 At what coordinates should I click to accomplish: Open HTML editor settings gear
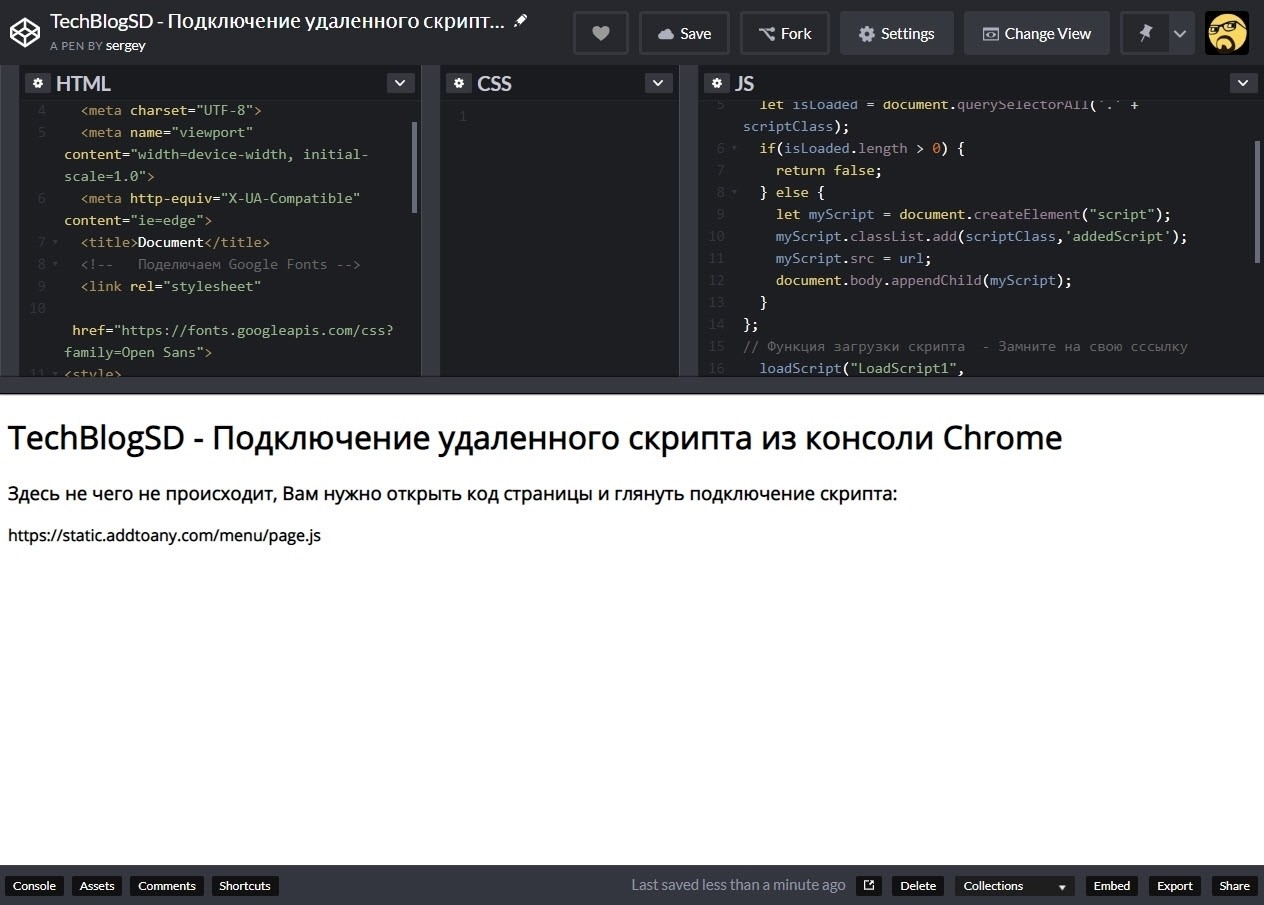point(38,83)
